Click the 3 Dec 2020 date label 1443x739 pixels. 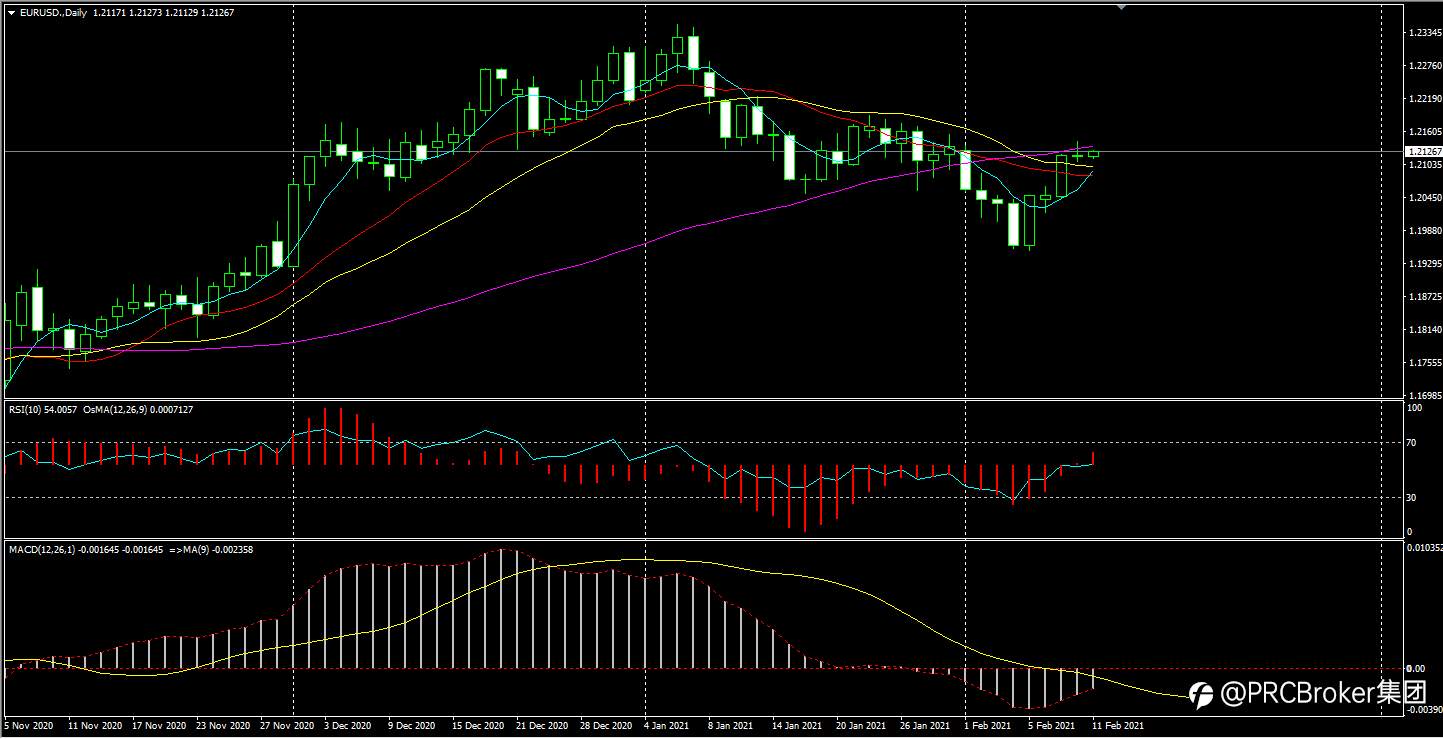pos(349,725)
